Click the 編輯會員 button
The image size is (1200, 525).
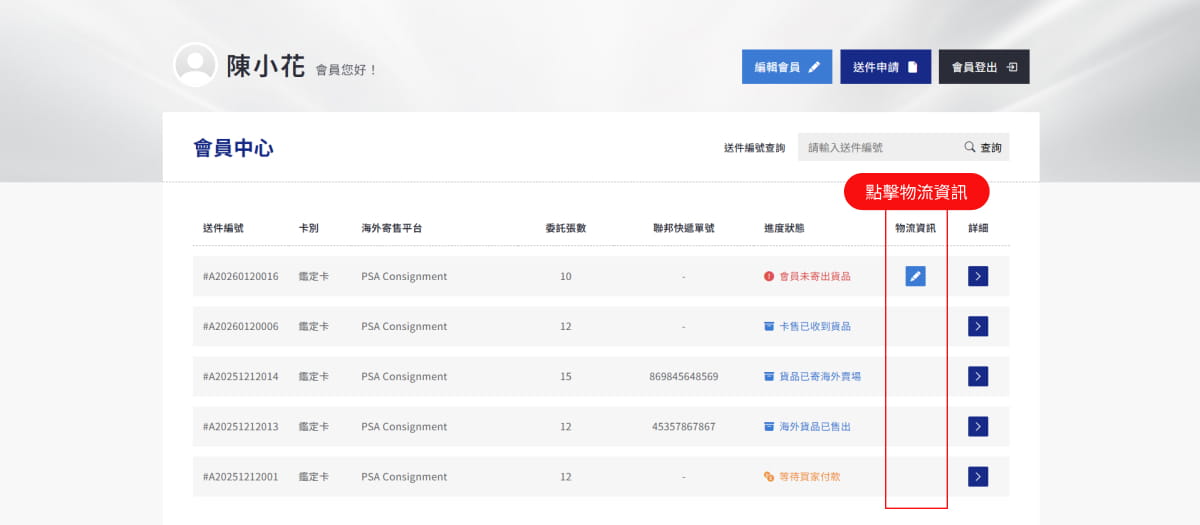tap(787, 67)
